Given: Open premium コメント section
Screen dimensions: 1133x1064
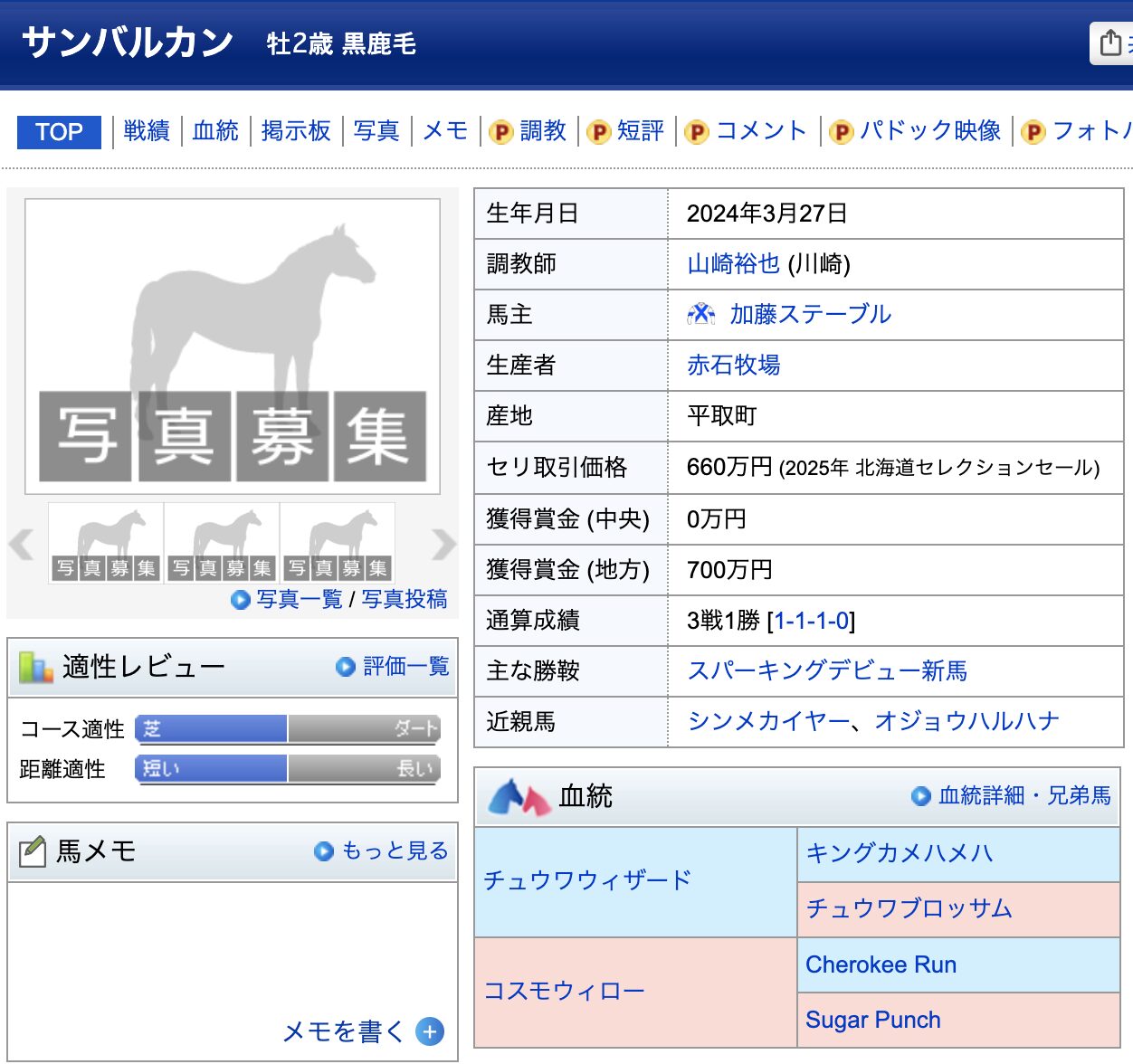Looking at the screenshot, I should (762, 131).
